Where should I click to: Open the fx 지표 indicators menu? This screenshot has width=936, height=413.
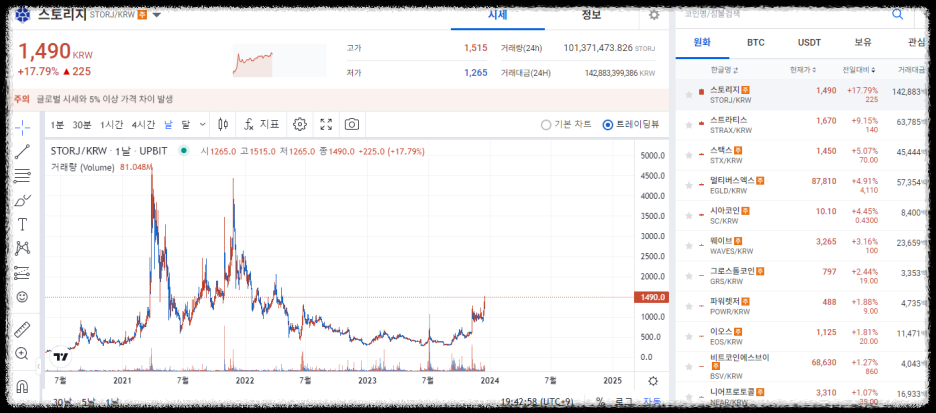tap(261, 124)
